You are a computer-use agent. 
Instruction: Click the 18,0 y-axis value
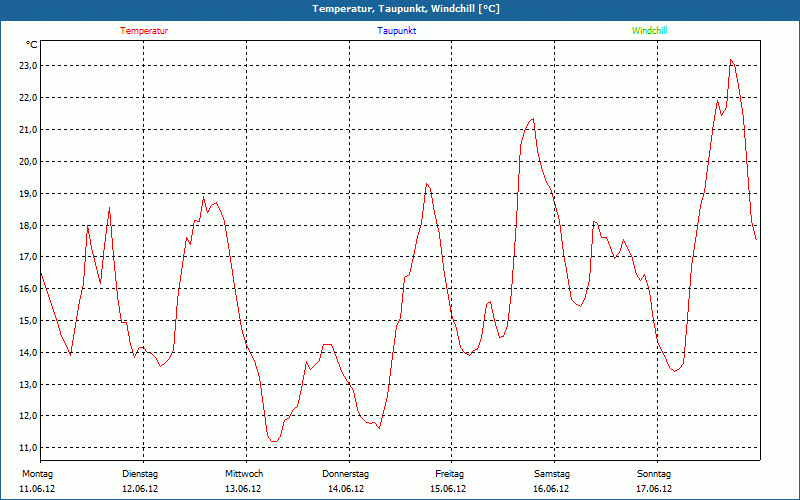point(28,225)
